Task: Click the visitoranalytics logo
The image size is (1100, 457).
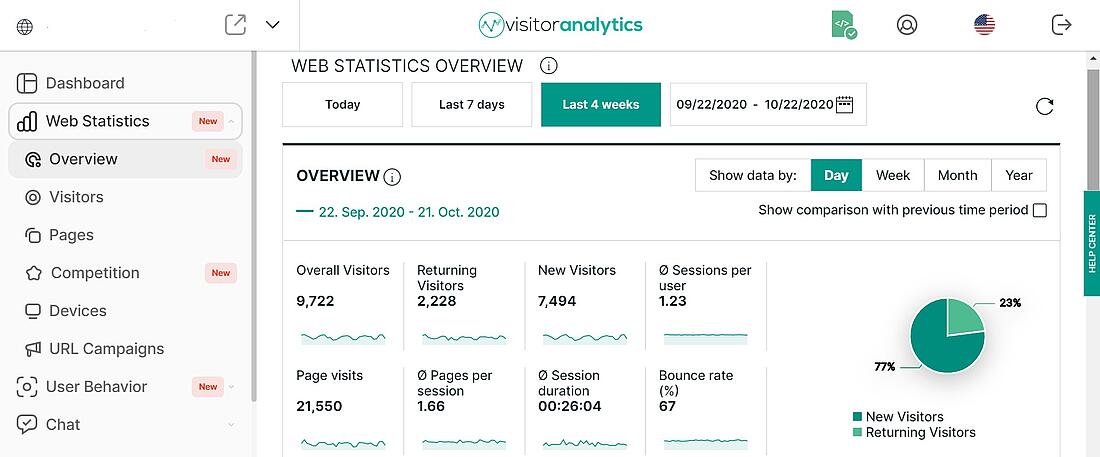Action: 560,25
